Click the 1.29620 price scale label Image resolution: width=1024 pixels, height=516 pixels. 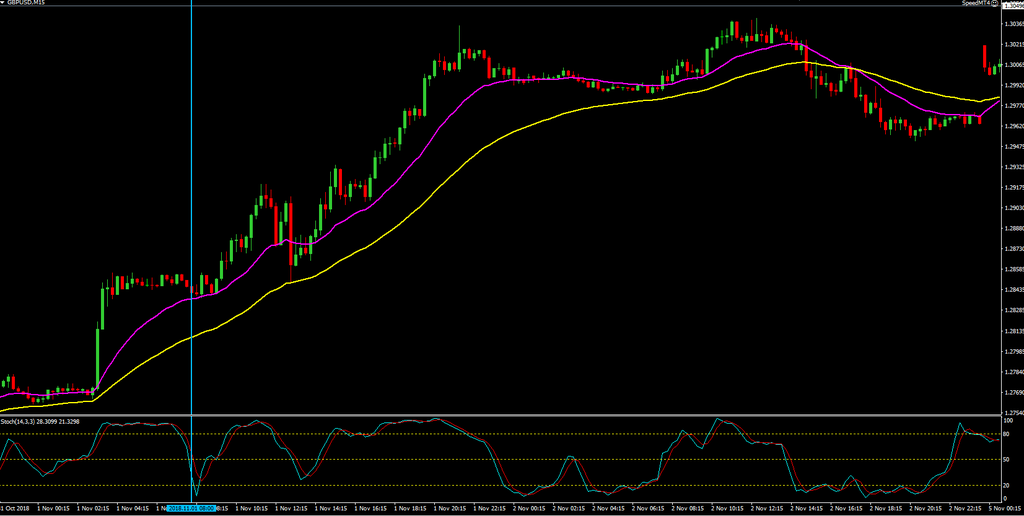[x=1013, y=126]
